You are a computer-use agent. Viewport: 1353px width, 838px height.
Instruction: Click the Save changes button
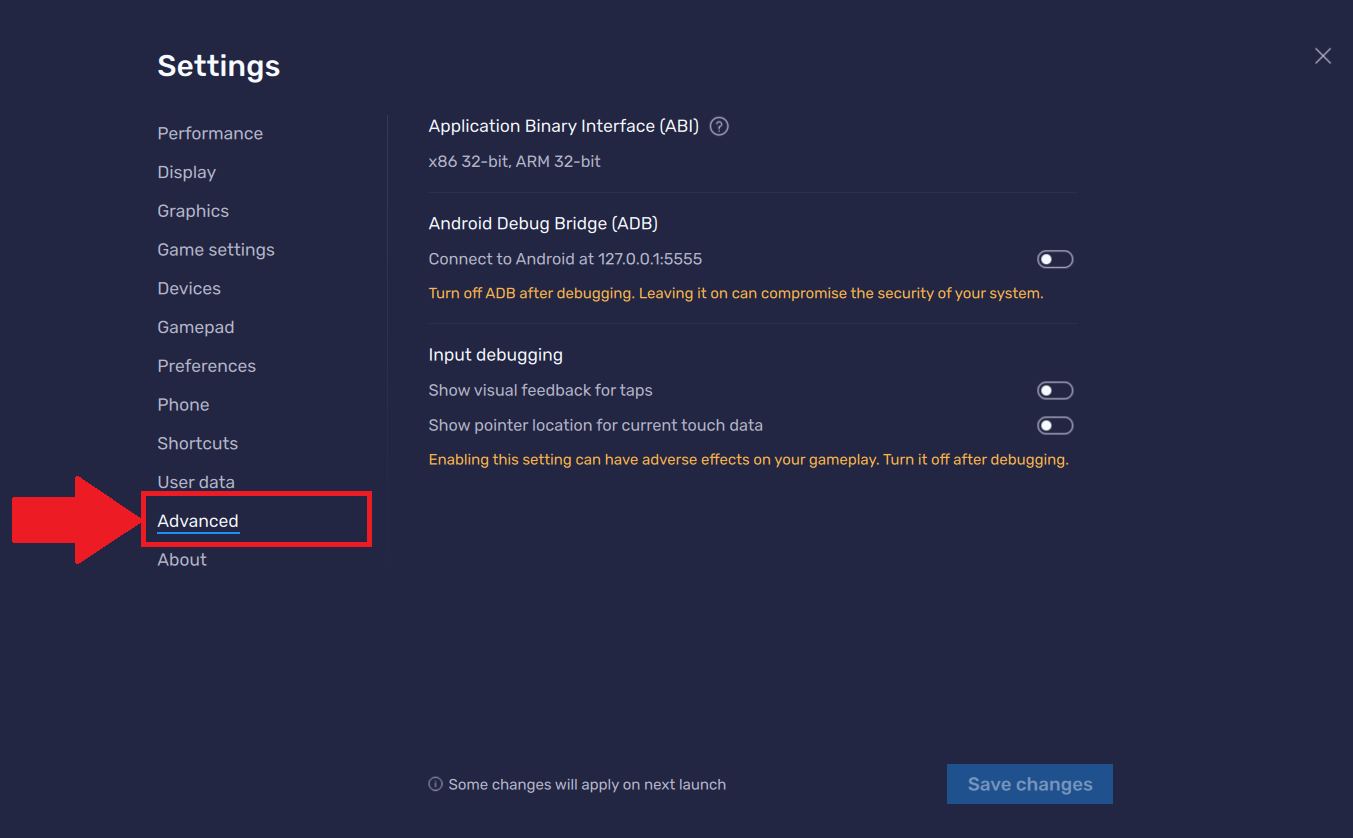click(x=1029, y=785)
